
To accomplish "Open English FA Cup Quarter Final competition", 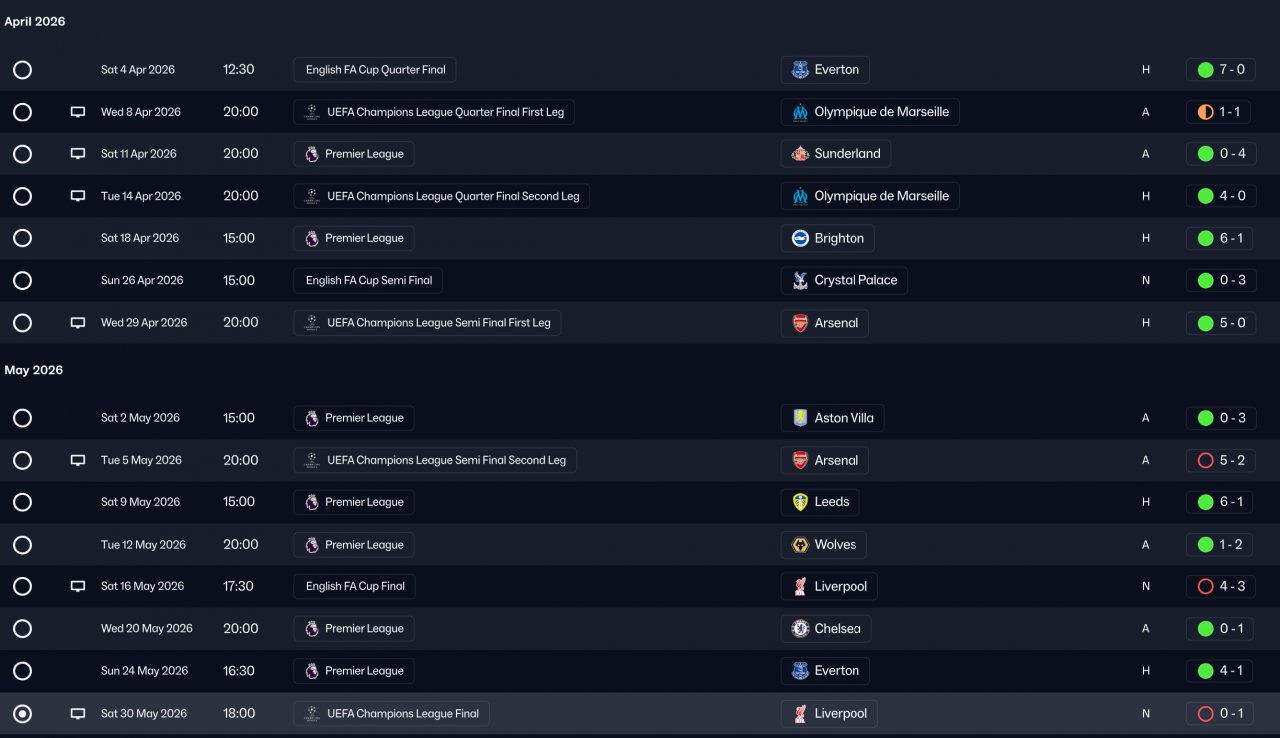I will [x=375, y=70].
